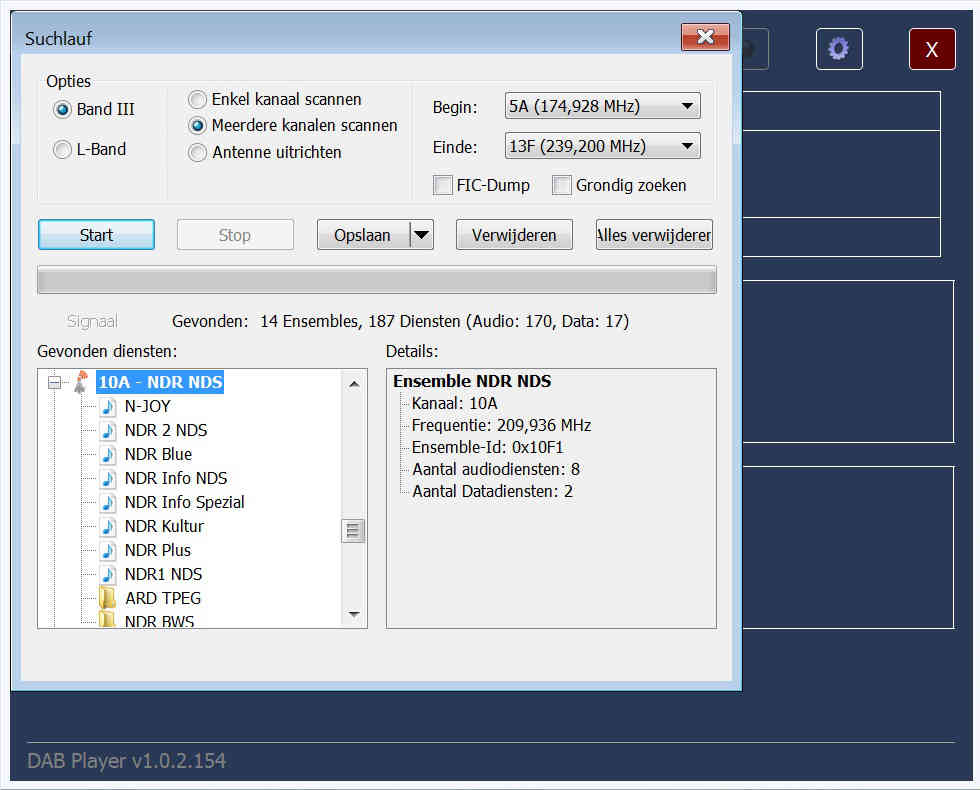Click the music note icon beside NDR Info NDS
The width and height of the screenshot is (980, 790).
click(x=108, y=478)
